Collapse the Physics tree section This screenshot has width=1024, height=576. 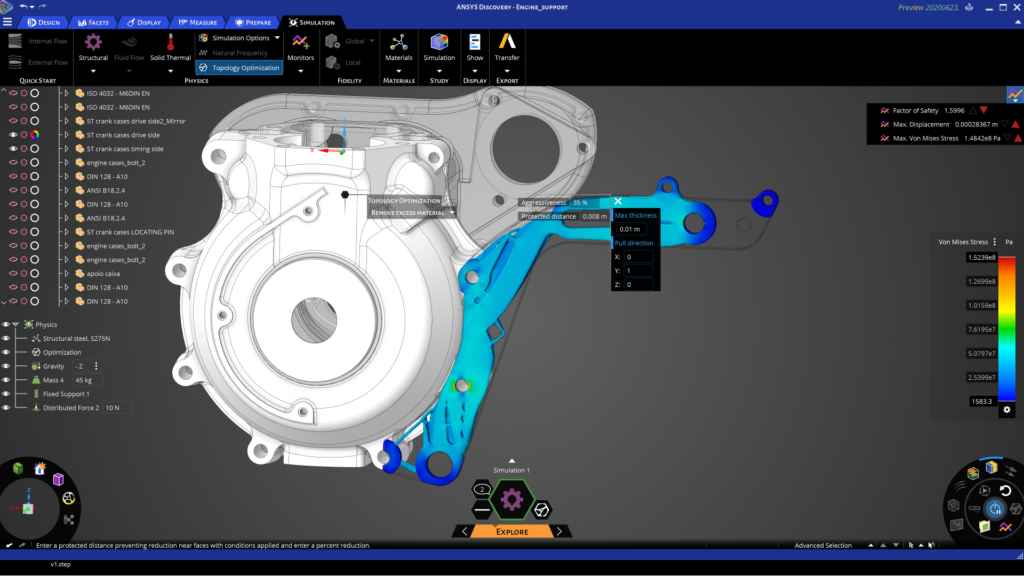(x=16, y=324)
